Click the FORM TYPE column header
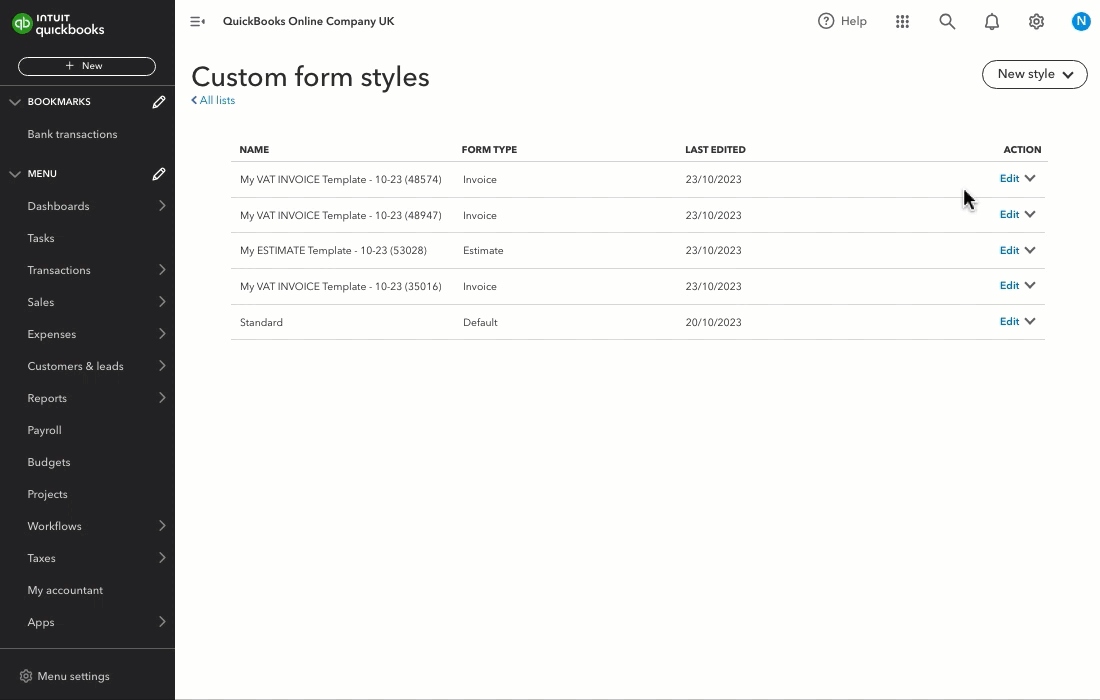The height and width of the screenshot is (700, 1100). [489, 149]
